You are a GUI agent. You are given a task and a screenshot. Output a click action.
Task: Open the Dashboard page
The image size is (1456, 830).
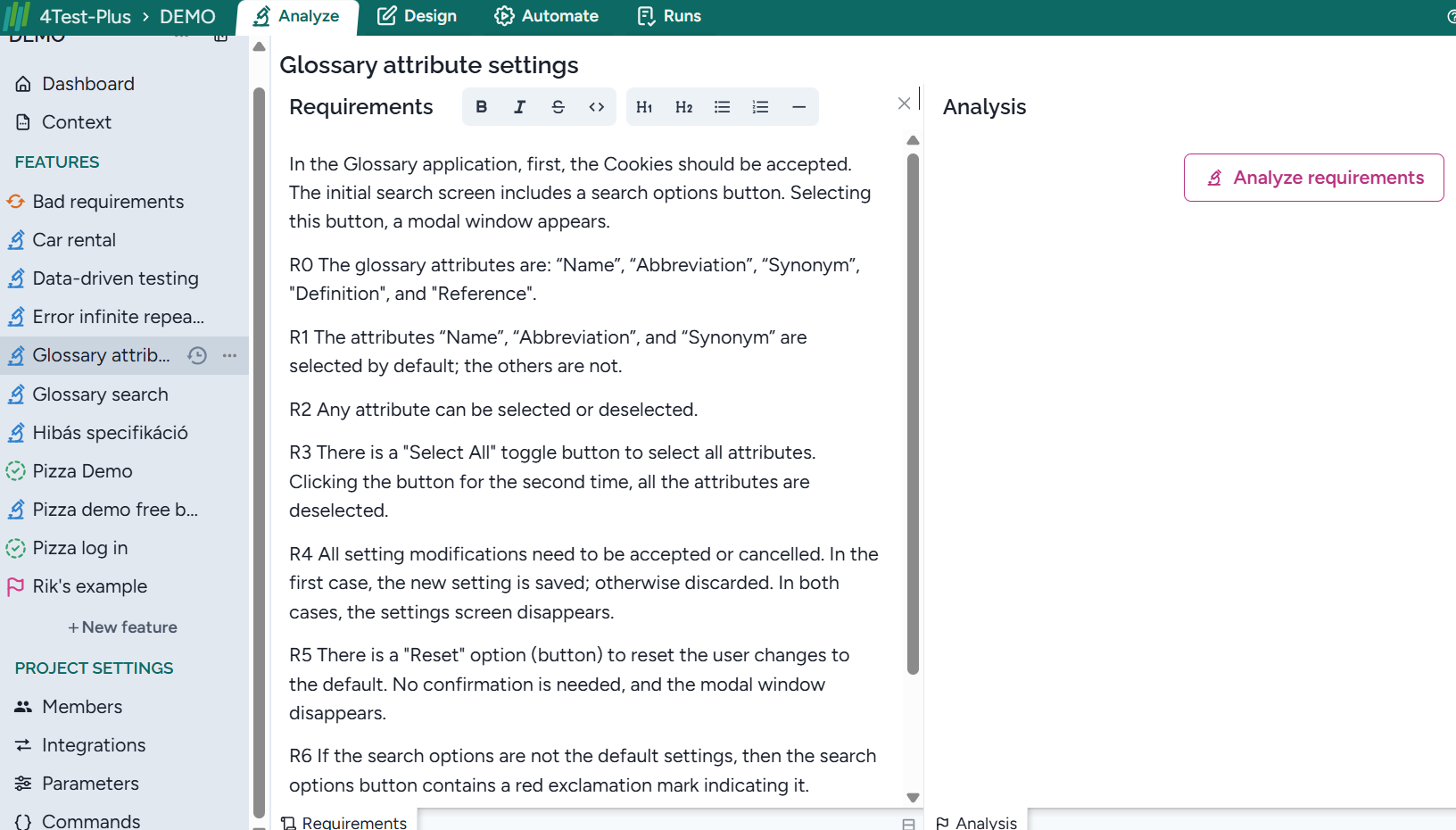click(87, 84)
